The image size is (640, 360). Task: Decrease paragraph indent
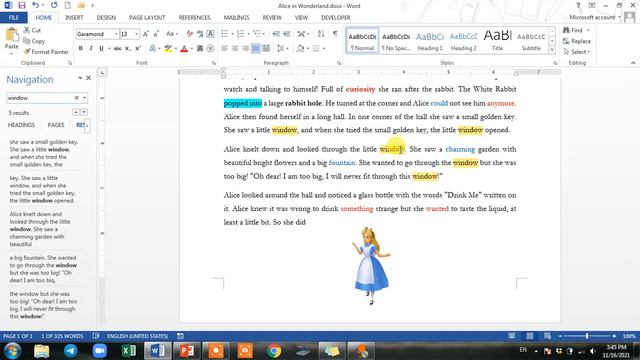276,34
